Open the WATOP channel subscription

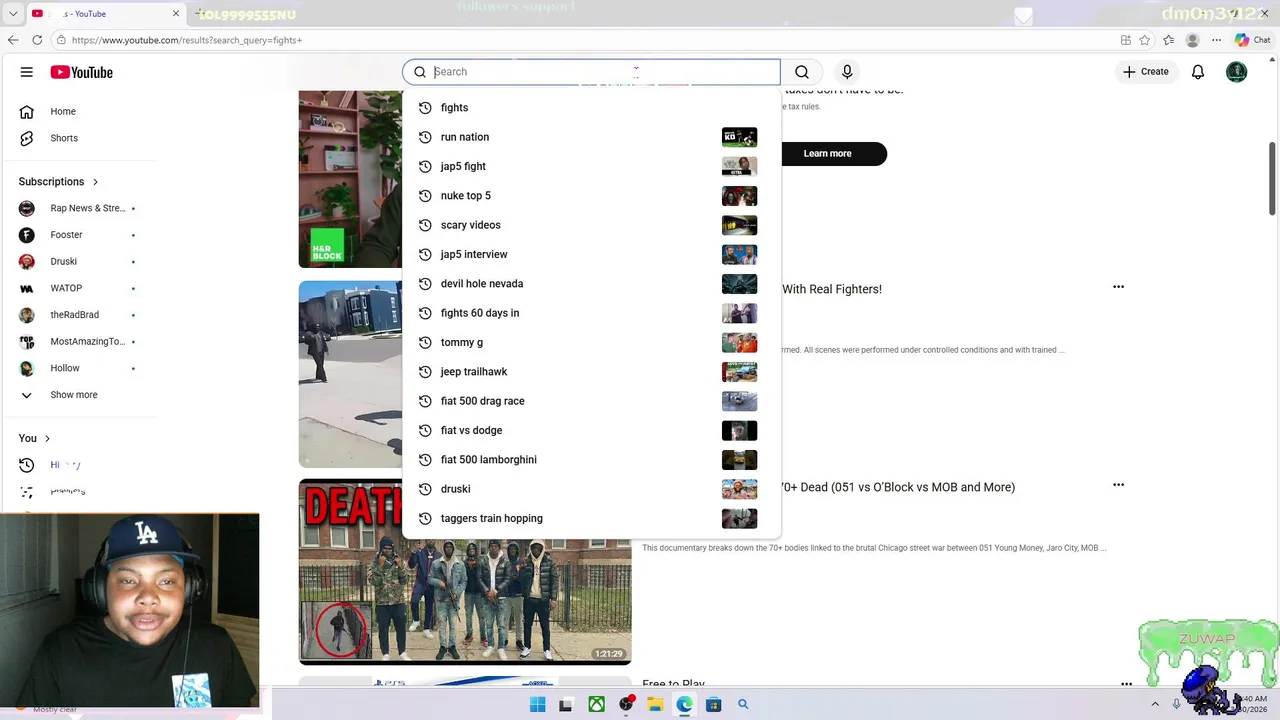tap(78, 288)
